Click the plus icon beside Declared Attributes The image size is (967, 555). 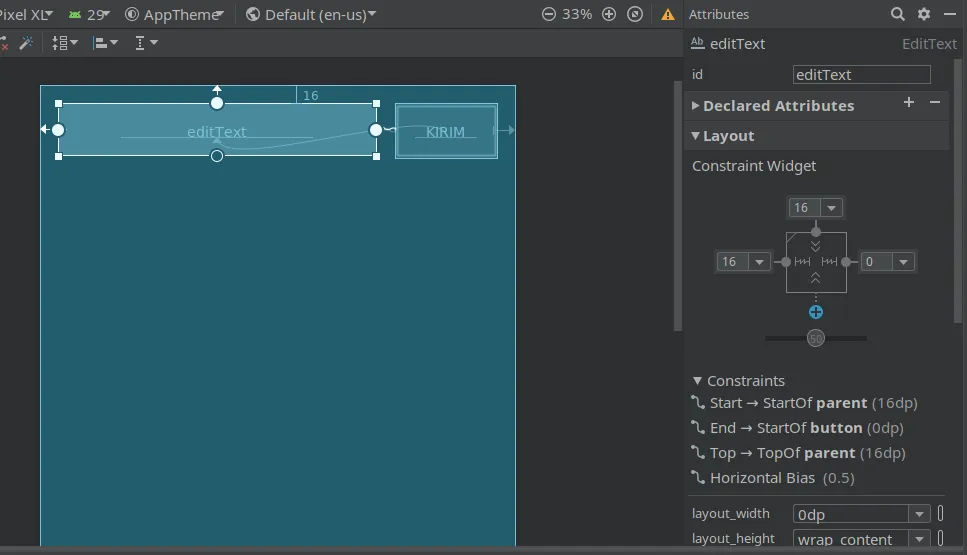[x=908, y=102]
